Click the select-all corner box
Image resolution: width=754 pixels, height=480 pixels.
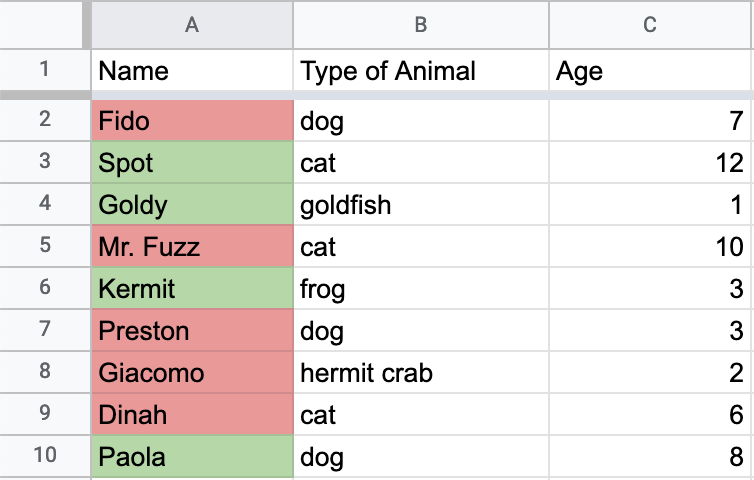click(40, 24)
